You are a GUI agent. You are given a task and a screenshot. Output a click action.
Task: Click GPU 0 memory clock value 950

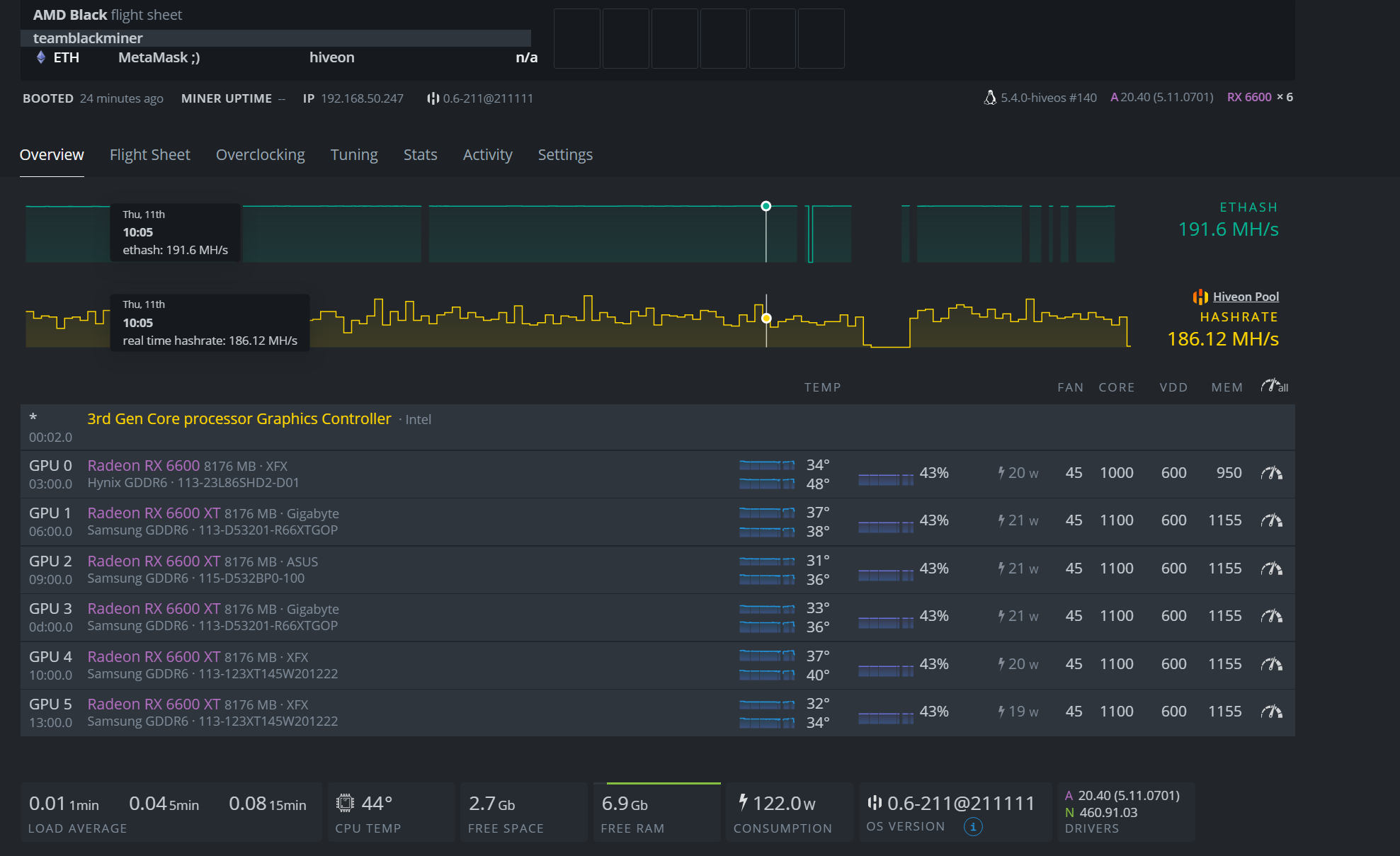coord(1229,473)
